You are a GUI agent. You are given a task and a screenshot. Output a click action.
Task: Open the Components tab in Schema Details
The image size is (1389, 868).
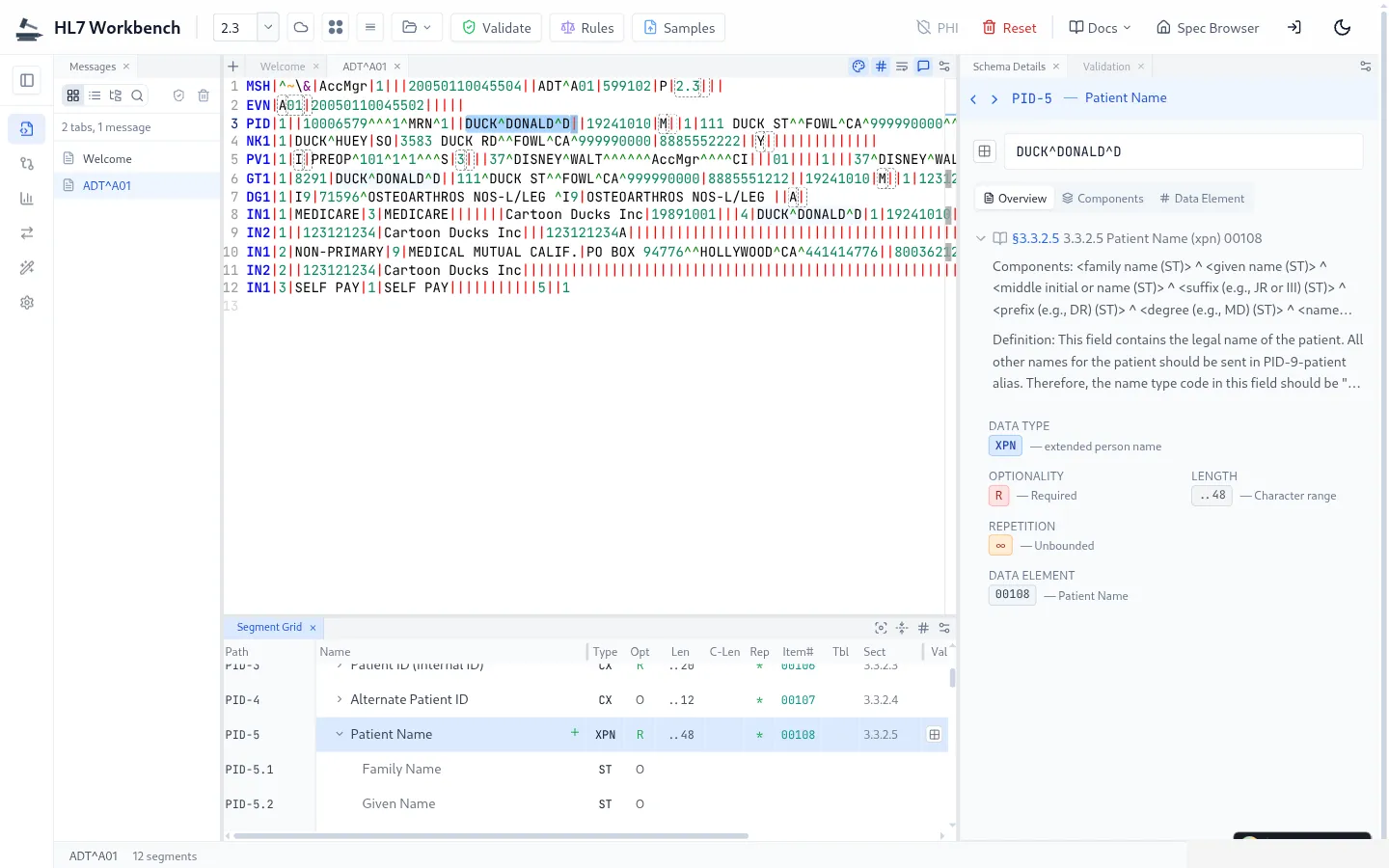[x=1103, y=198]
